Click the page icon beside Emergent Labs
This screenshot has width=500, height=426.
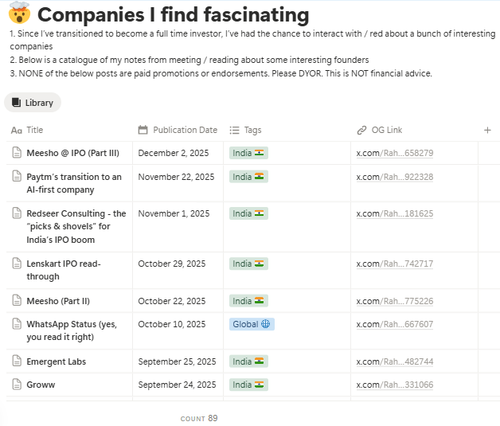(x=17, y=361)
